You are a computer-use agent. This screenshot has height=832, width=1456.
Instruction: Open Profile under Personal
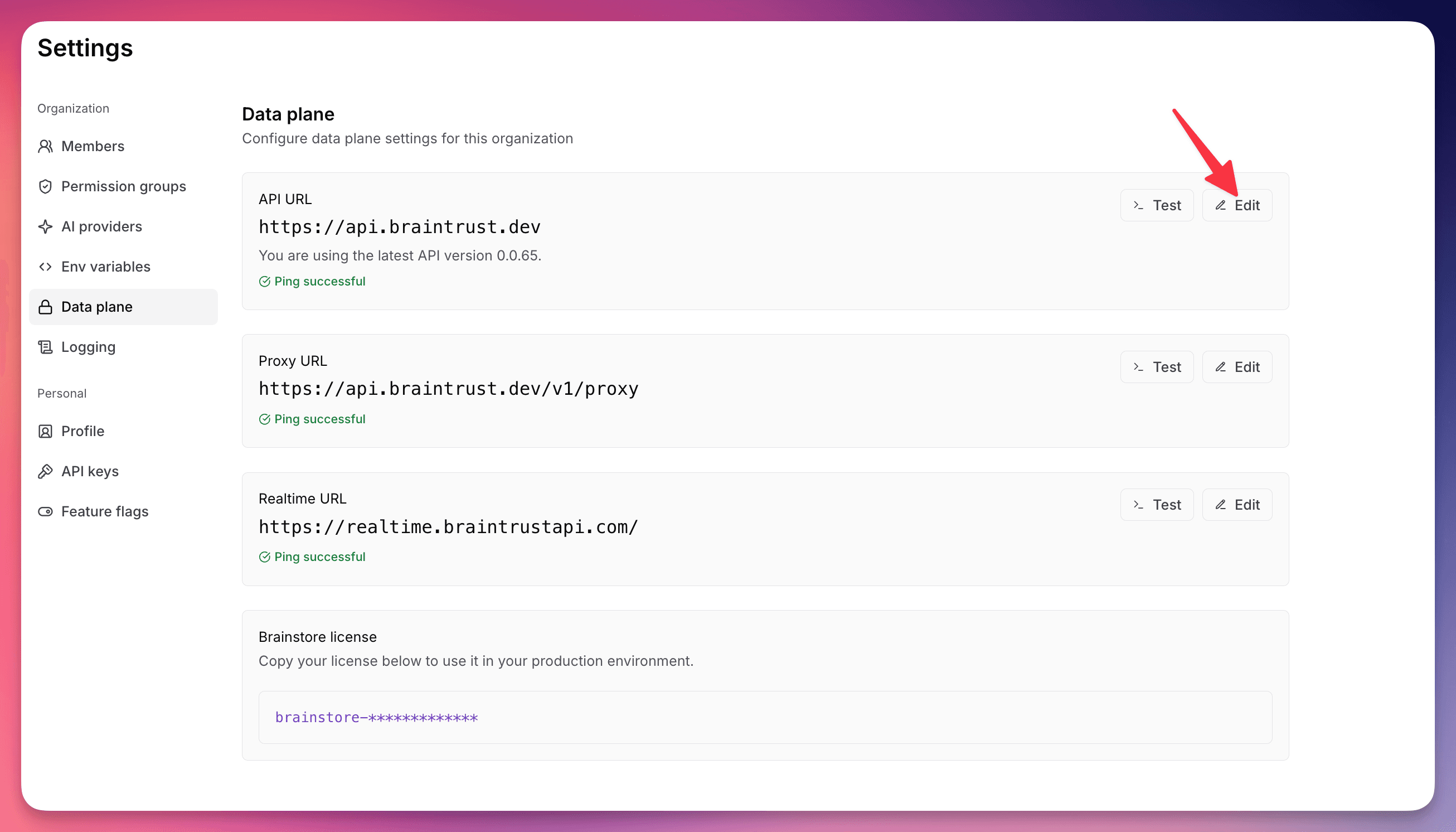coord(123,431)
